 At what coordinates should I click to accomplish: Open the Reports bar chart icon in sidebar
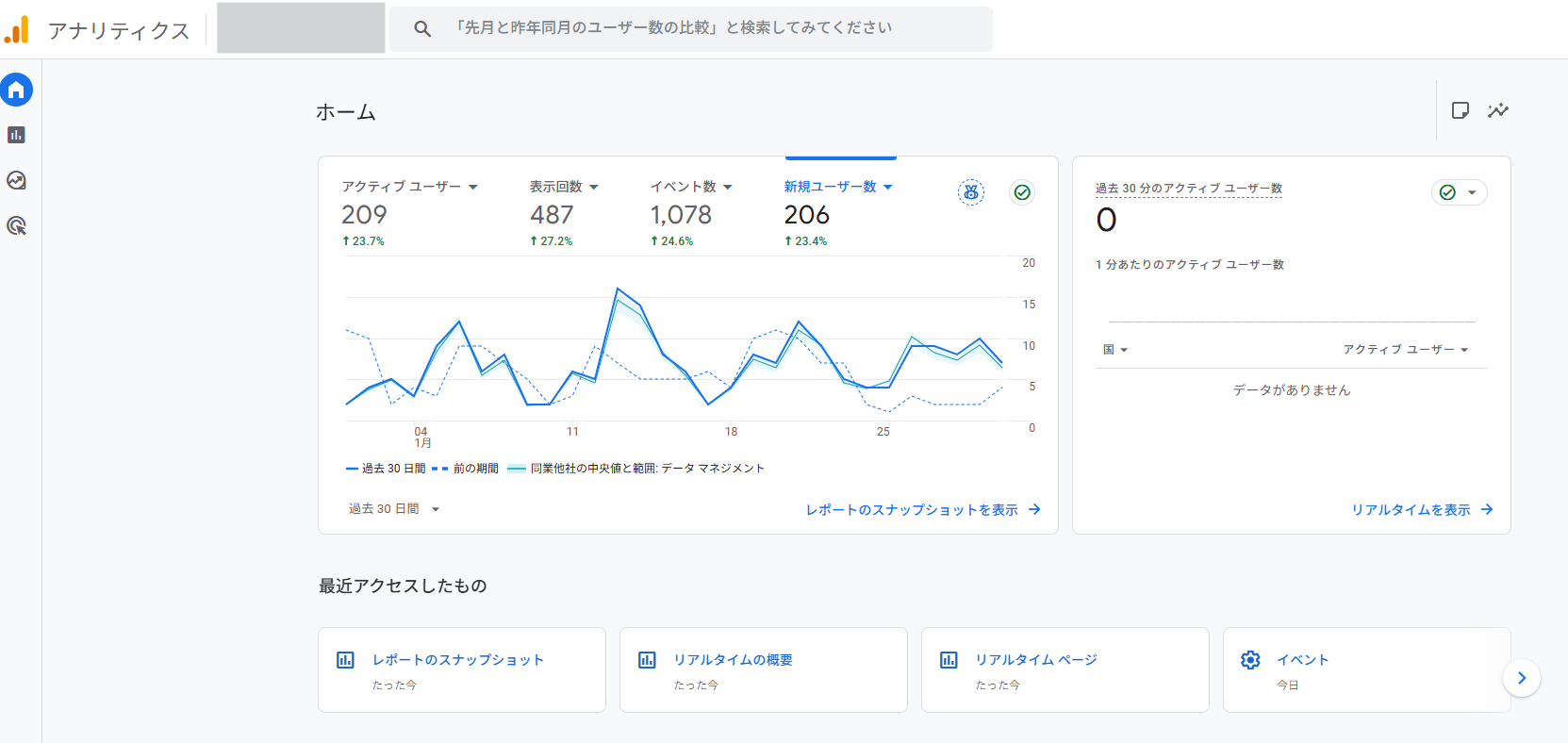pyautogui.click(x=16, y=135)
